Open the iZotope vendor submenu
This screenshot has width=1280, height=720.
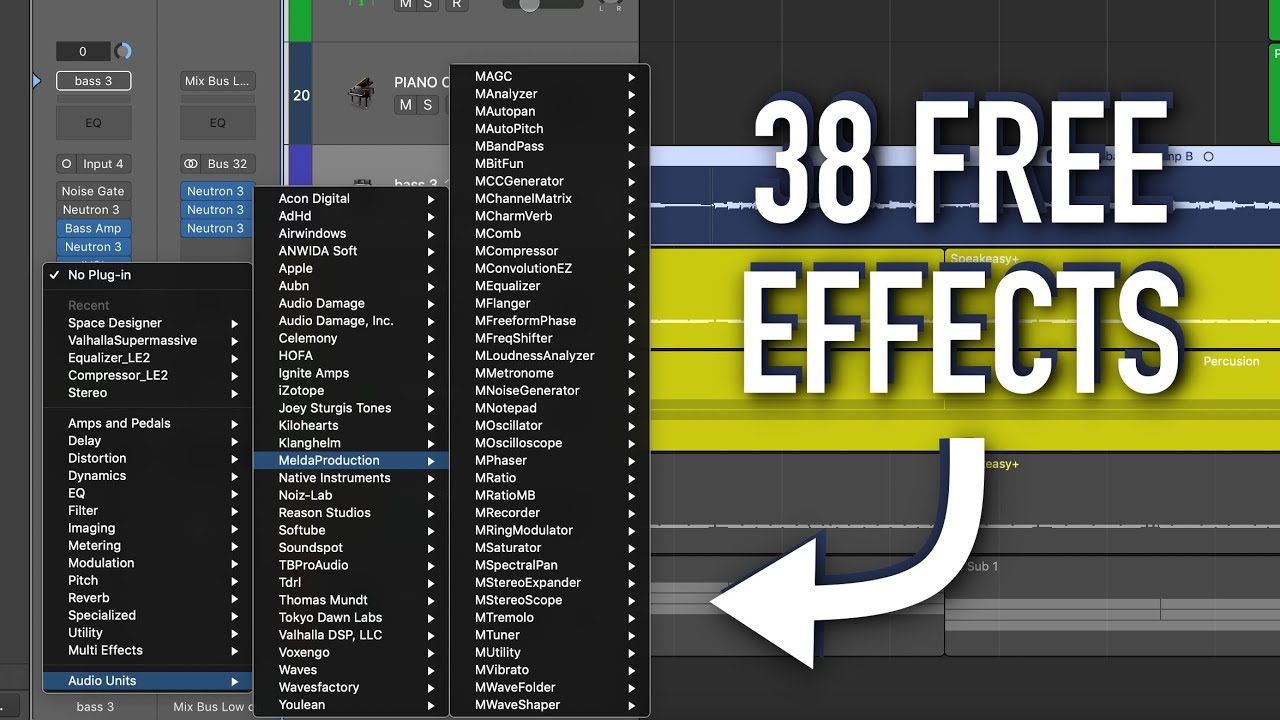(351, 391)
